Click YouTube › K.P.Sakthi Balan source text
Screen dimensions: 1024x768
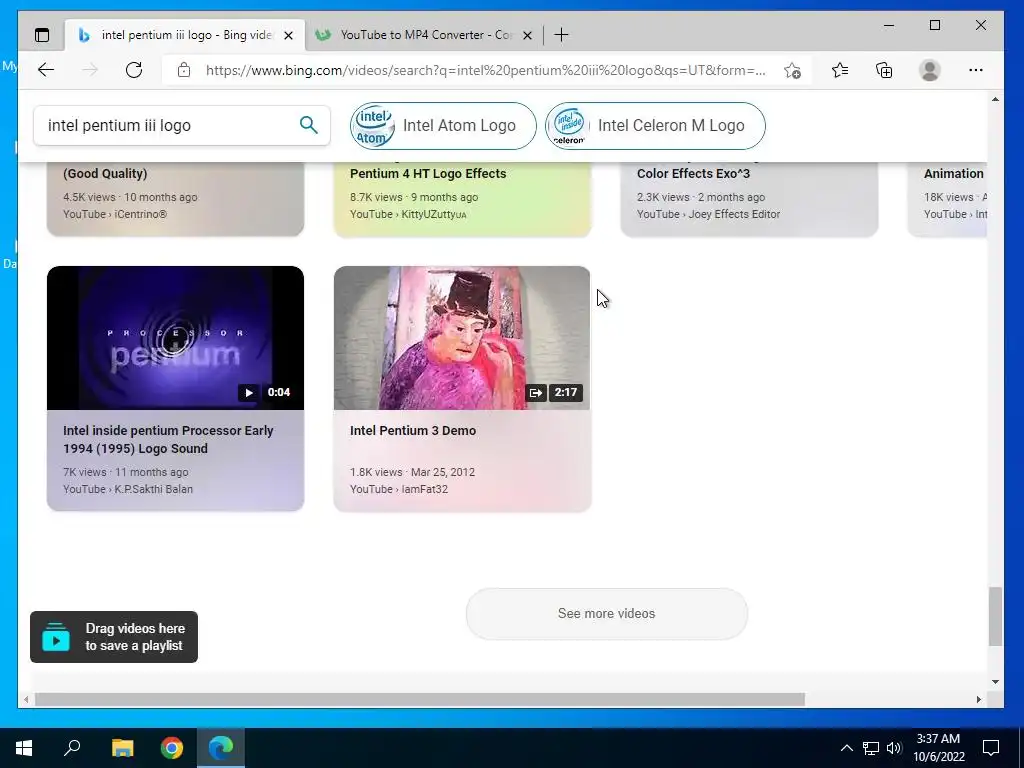point(128,489)
